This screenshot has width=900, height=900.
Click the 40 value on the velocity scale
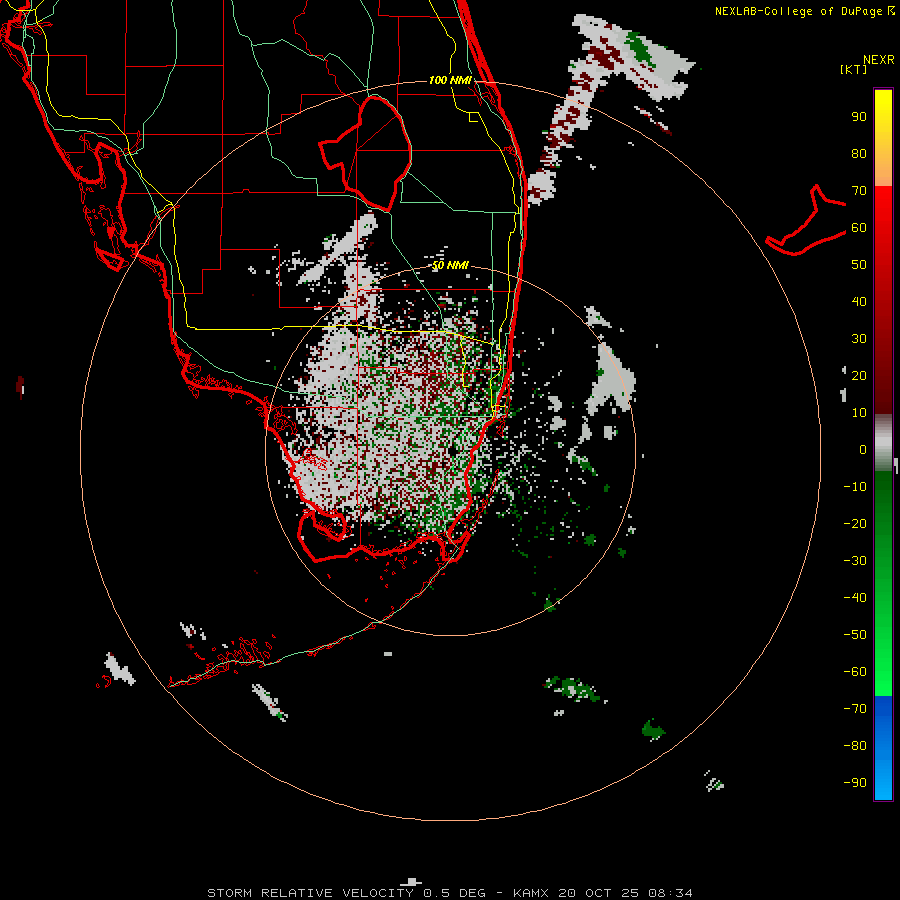(x=859, y=302)
